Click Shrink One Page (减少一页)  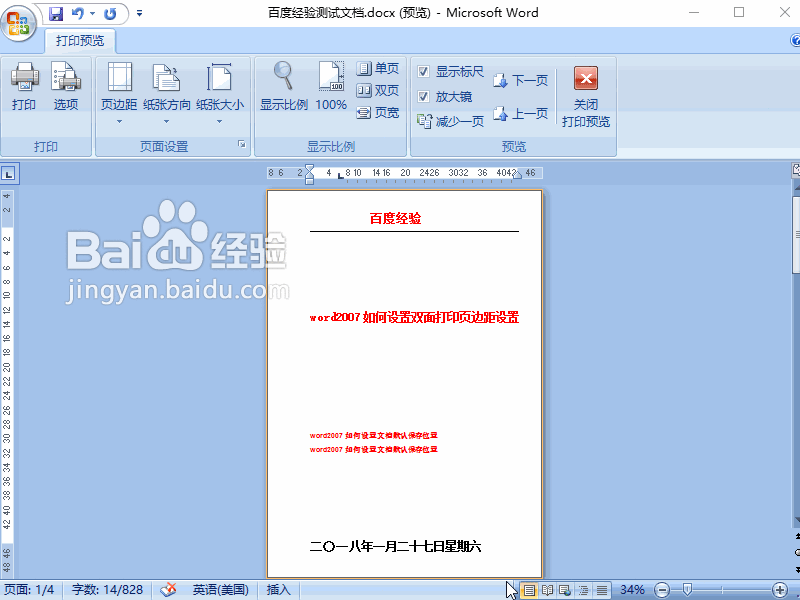[451, 121]
